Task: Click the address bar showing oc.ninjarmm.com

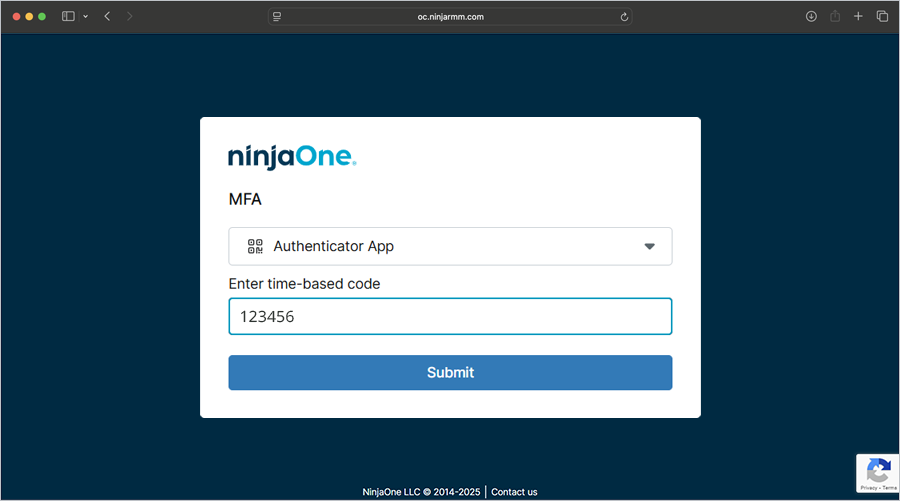Action: pos(450,17)
